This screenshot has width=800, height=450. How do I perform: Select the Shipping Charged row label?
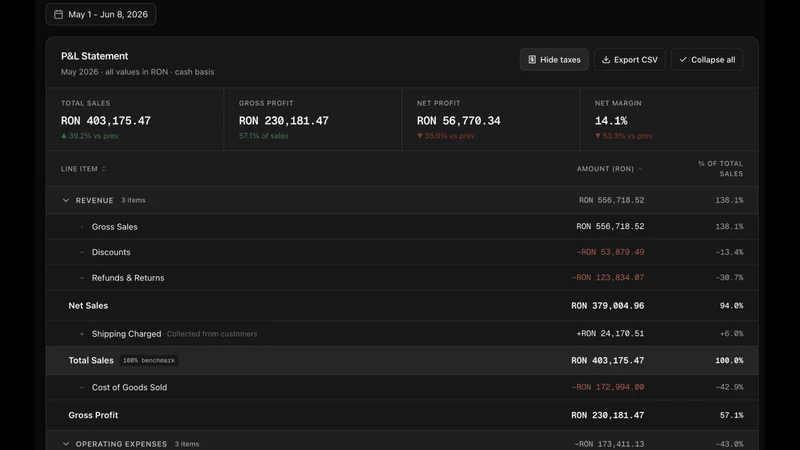(x=127, y=334)
